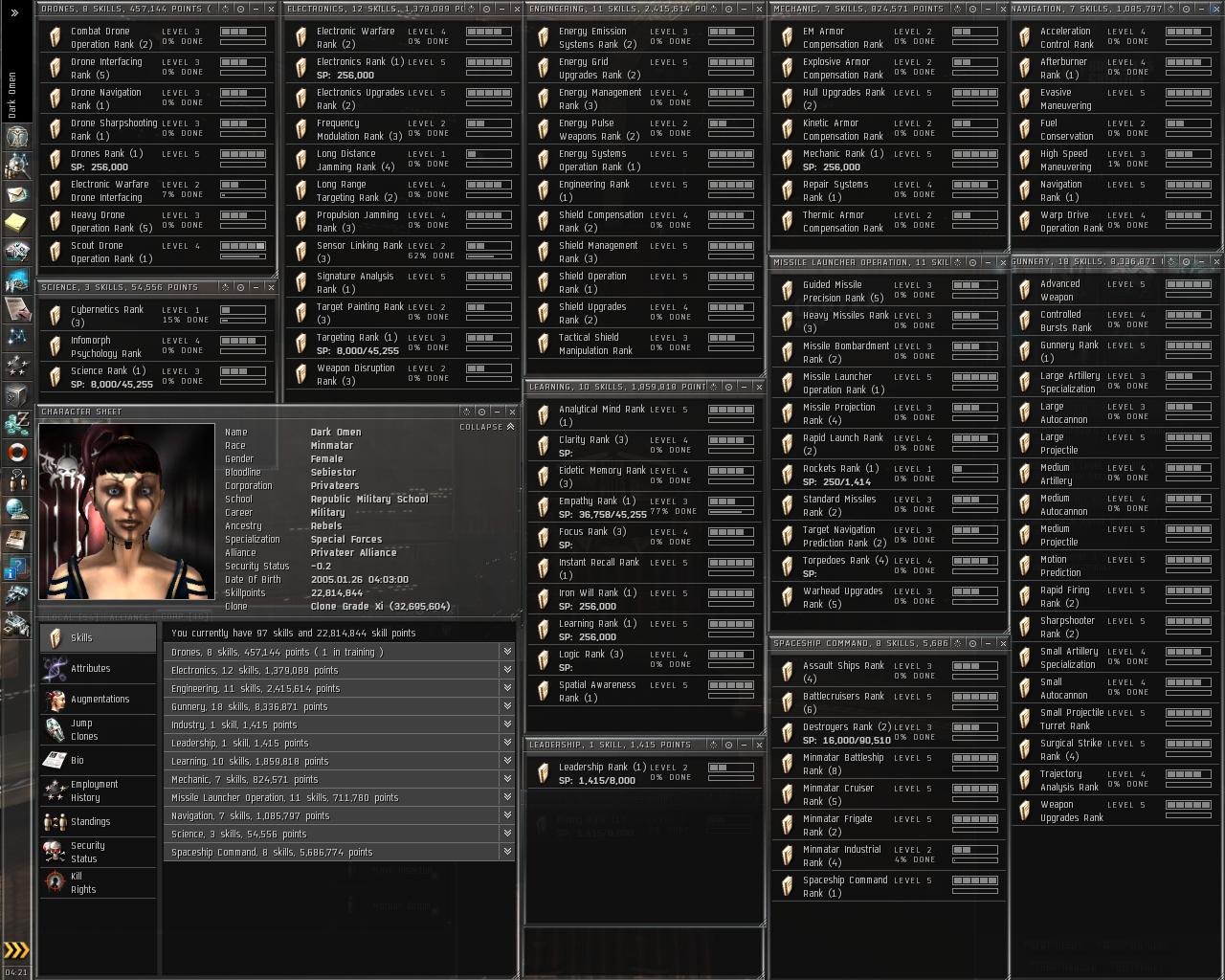This screenshot has width=1225, height=980.
Task: Open the Kill Rights tab
Action: click(98, 882)
